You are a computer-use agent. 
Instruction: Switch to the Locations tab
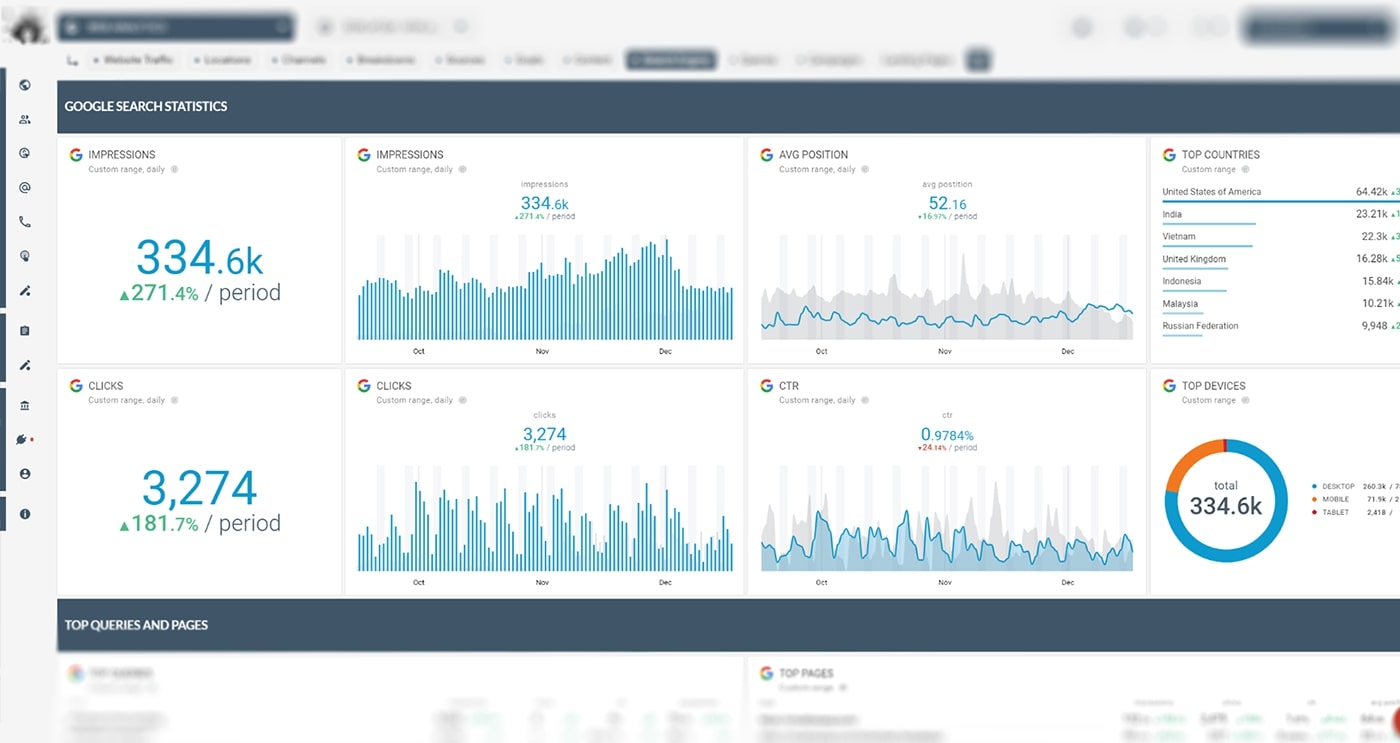222,60
